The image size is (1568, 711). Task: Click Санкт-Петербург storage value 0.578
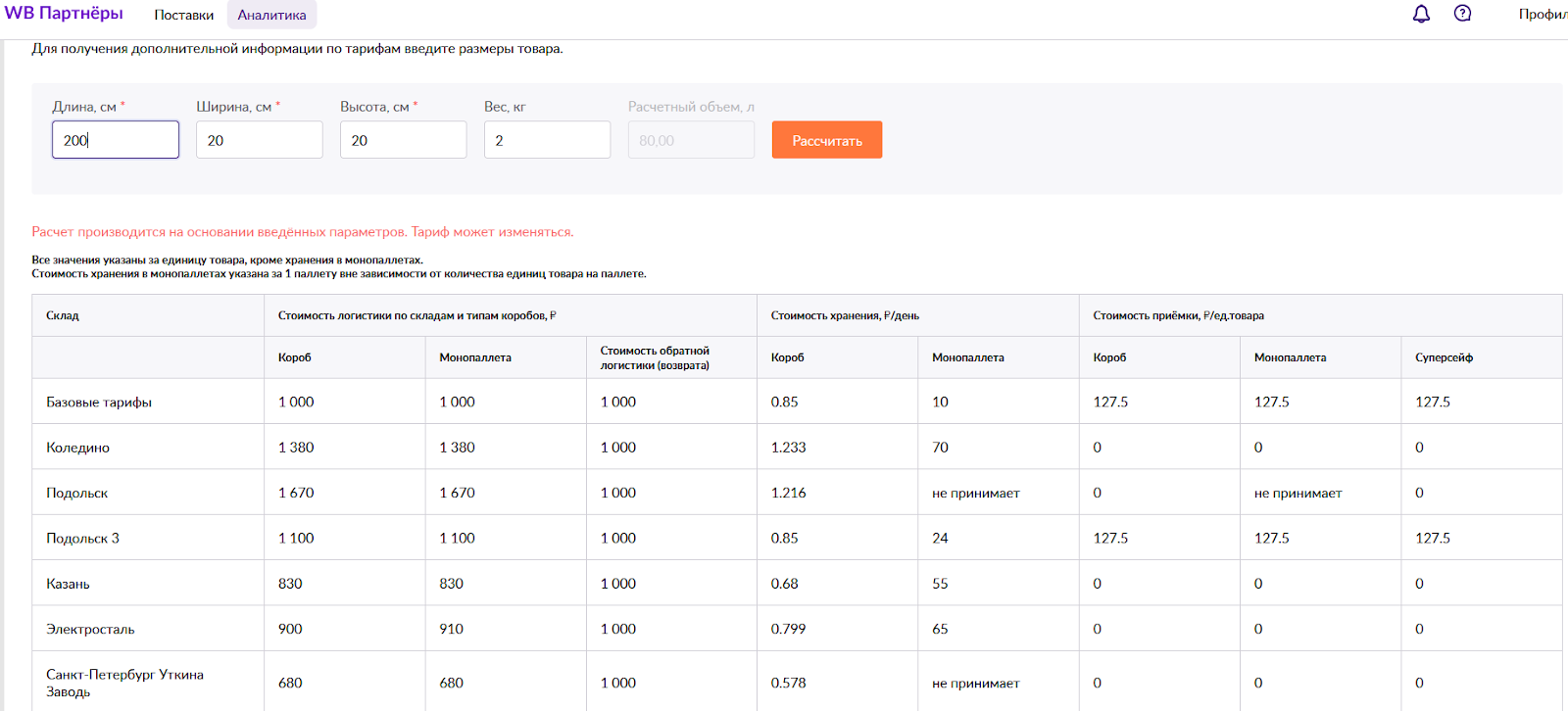[x=788, y=683]
